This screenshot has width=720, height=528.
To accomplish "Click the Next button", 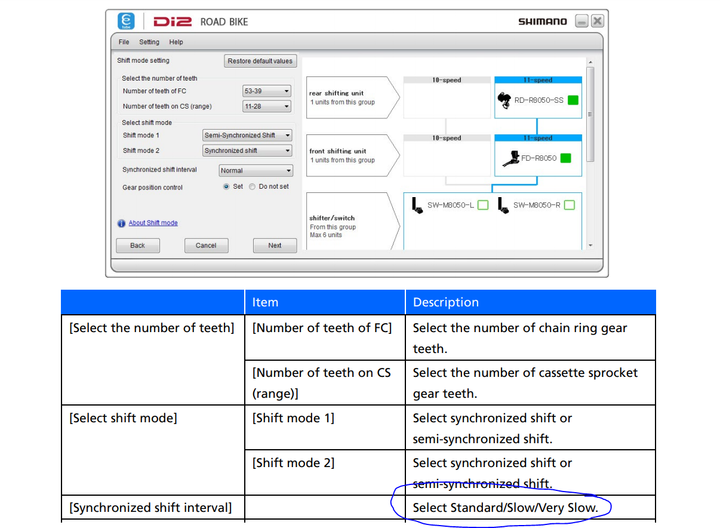I will click(275, 246).
